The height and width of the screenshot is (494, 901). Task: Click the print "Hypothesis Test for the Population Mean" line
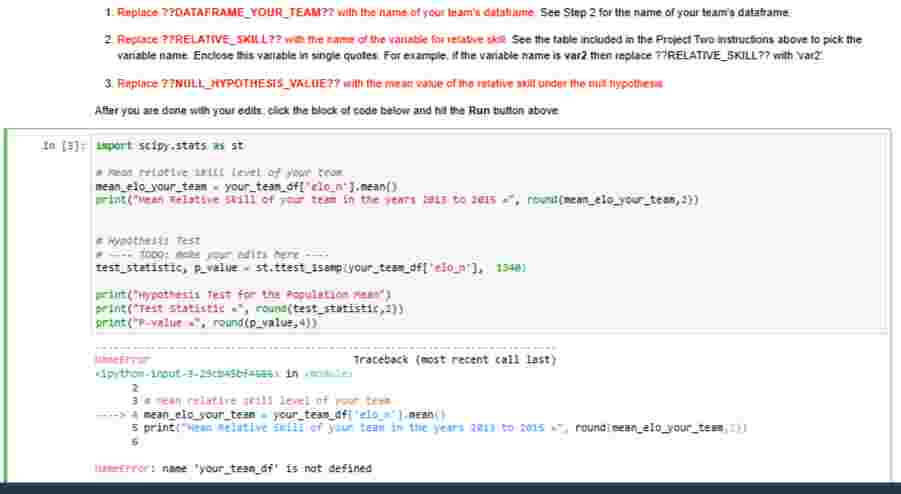pyautogui.click(x=243, y=295)
